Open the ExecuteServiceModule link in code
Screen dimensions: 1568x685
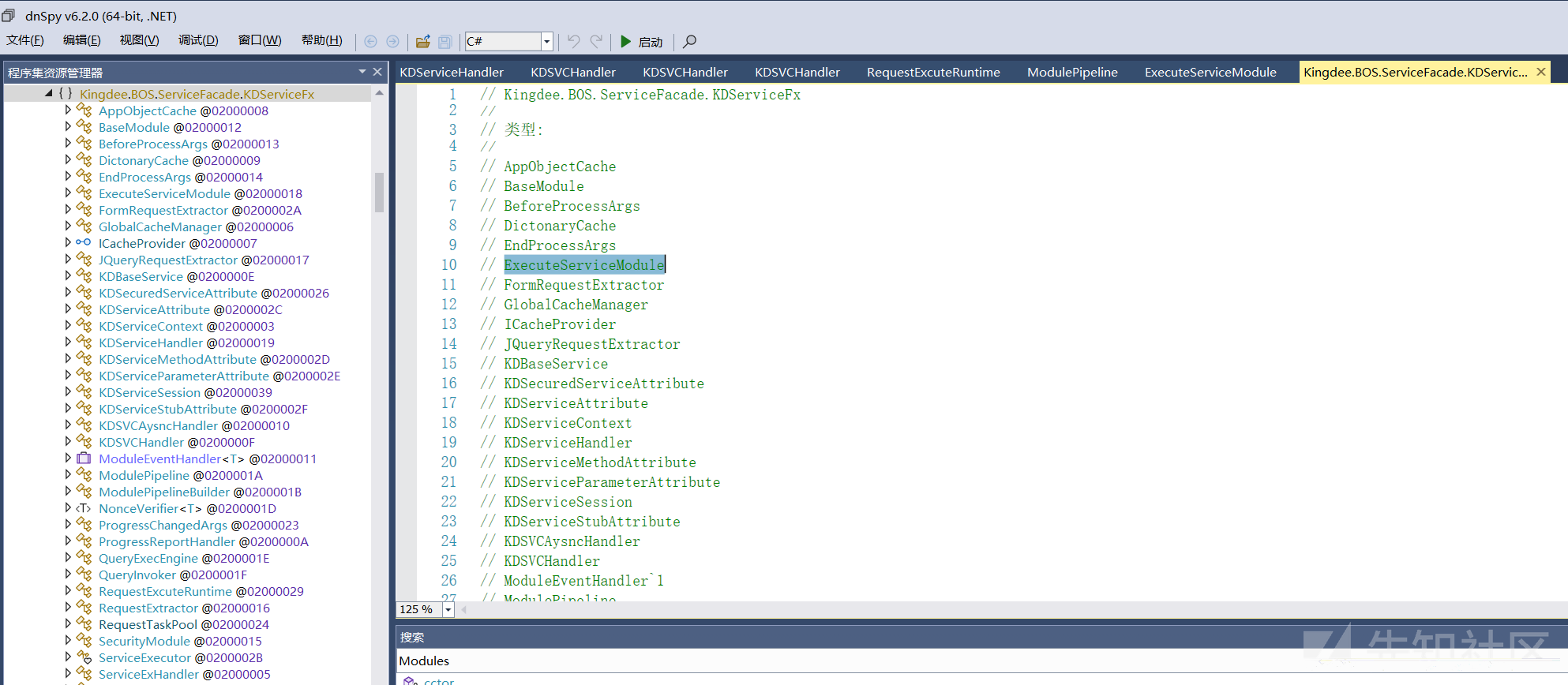pos(584,265)
